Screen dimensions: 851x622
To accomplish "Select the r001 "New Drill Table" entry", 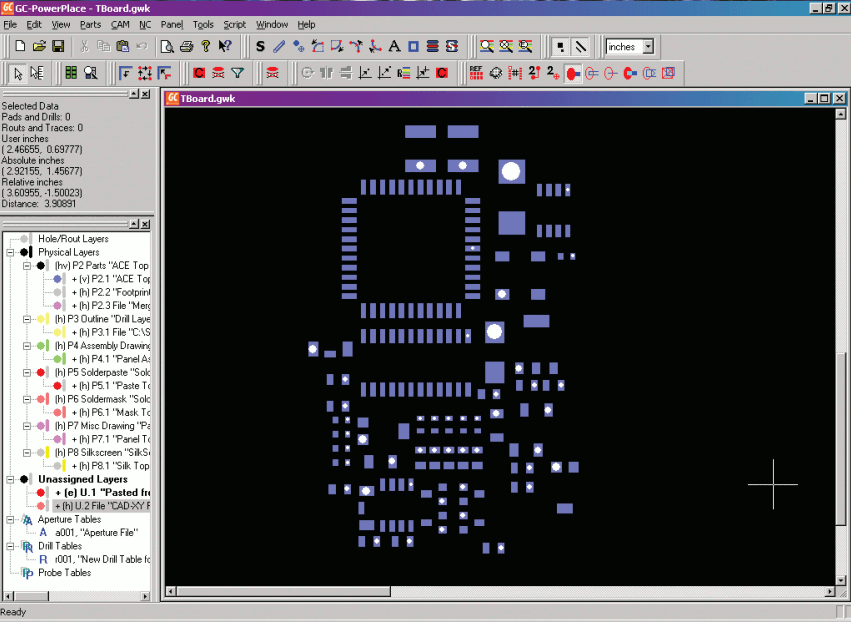I will [103, 560].
